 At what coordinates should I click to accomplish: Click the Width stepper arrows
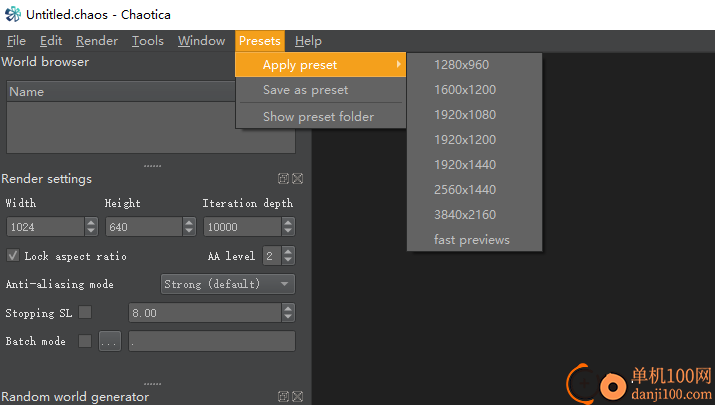pos(91,227)
